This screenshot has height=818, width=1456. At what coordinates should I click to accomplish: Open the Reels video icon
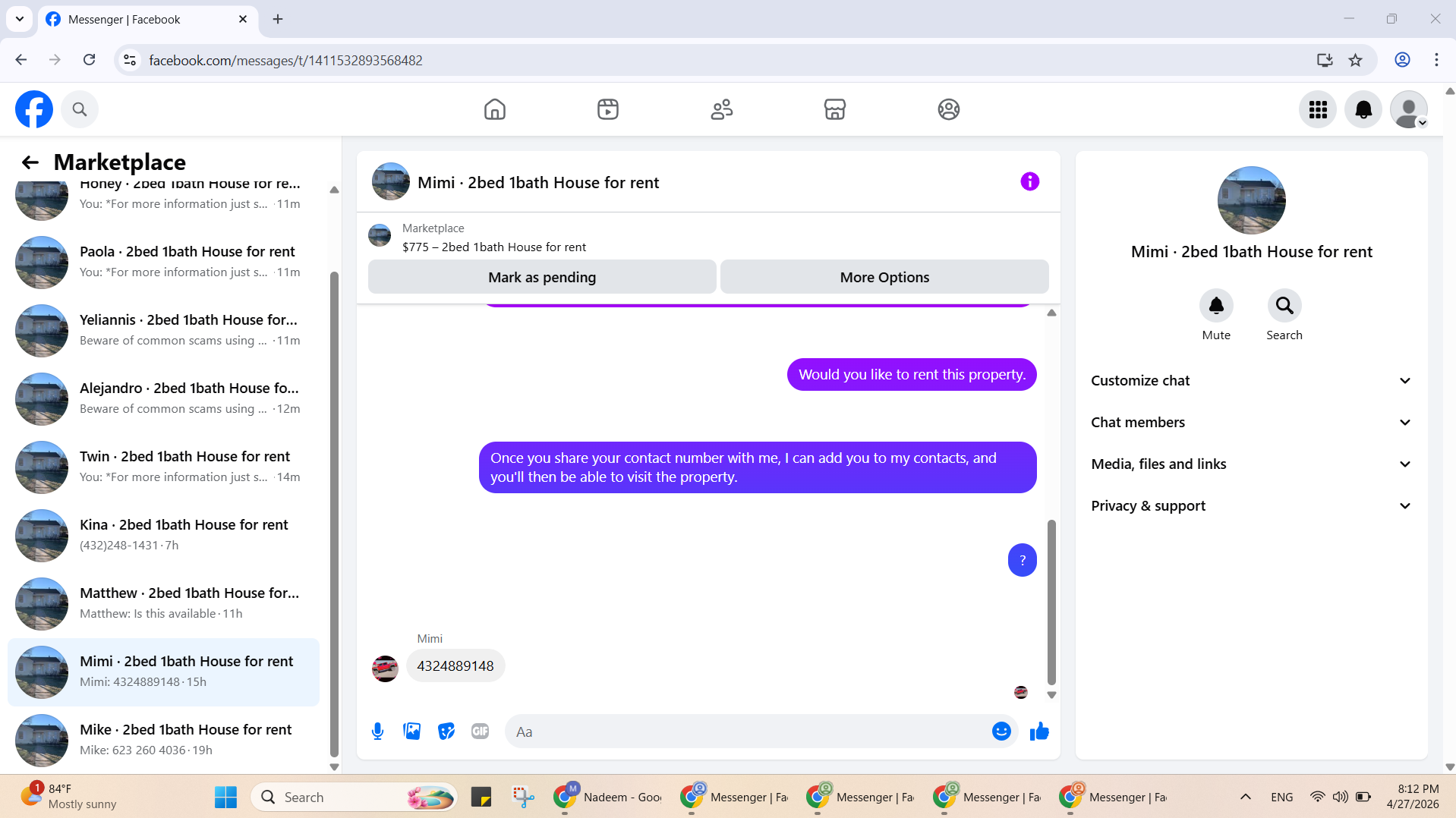(608, 109)
